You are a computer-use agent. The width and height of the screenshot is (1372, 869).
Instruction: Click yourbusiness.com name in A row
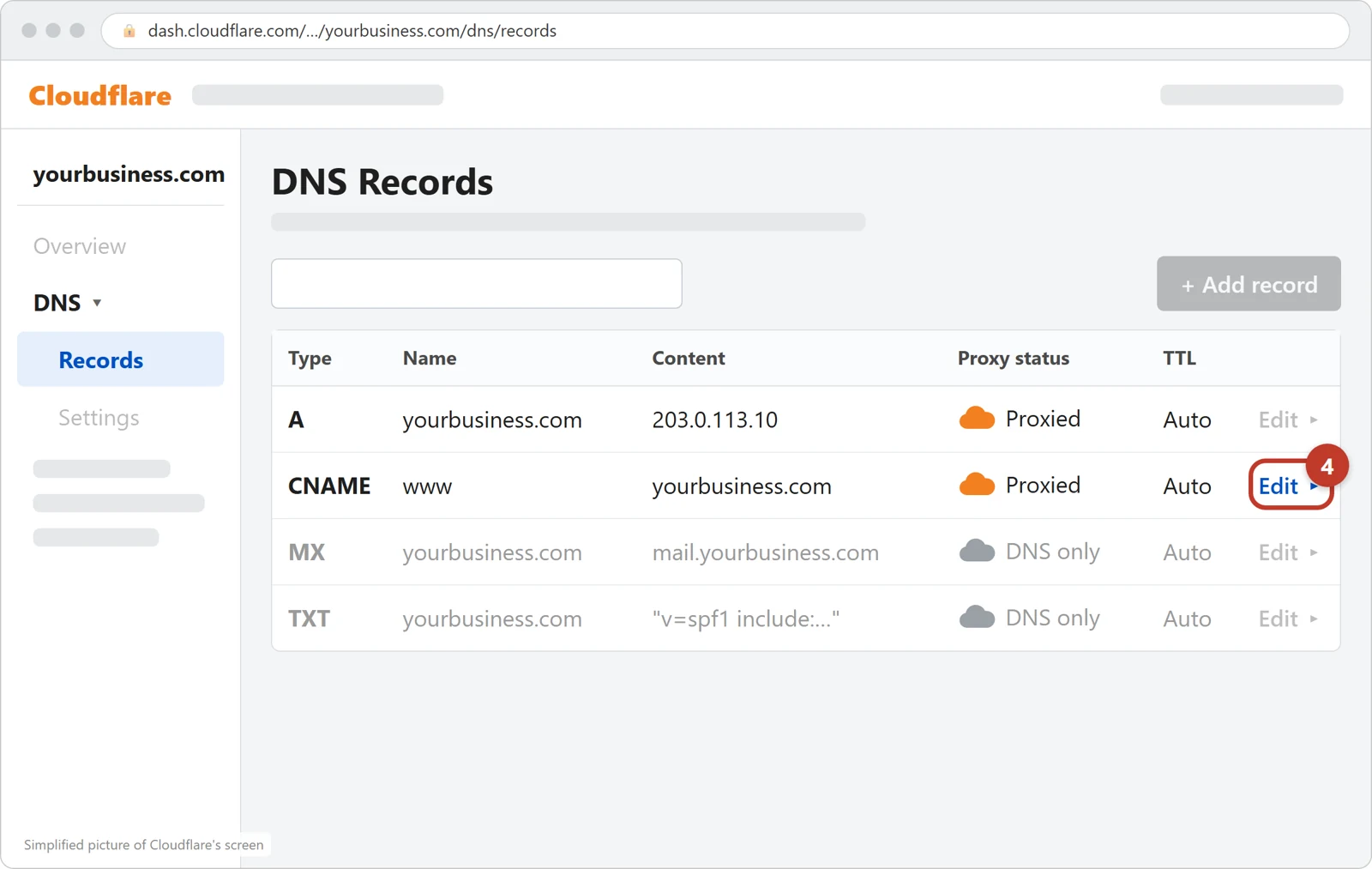[492, 419]
